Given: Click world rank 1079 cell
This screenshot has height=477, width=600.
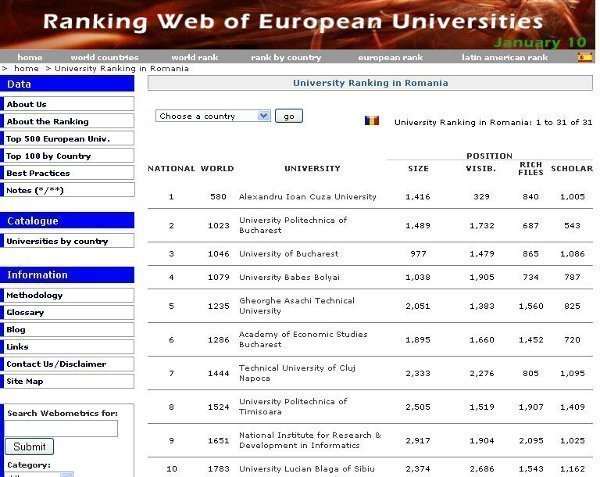Looking at the screenshot, I should pos(218,277).
